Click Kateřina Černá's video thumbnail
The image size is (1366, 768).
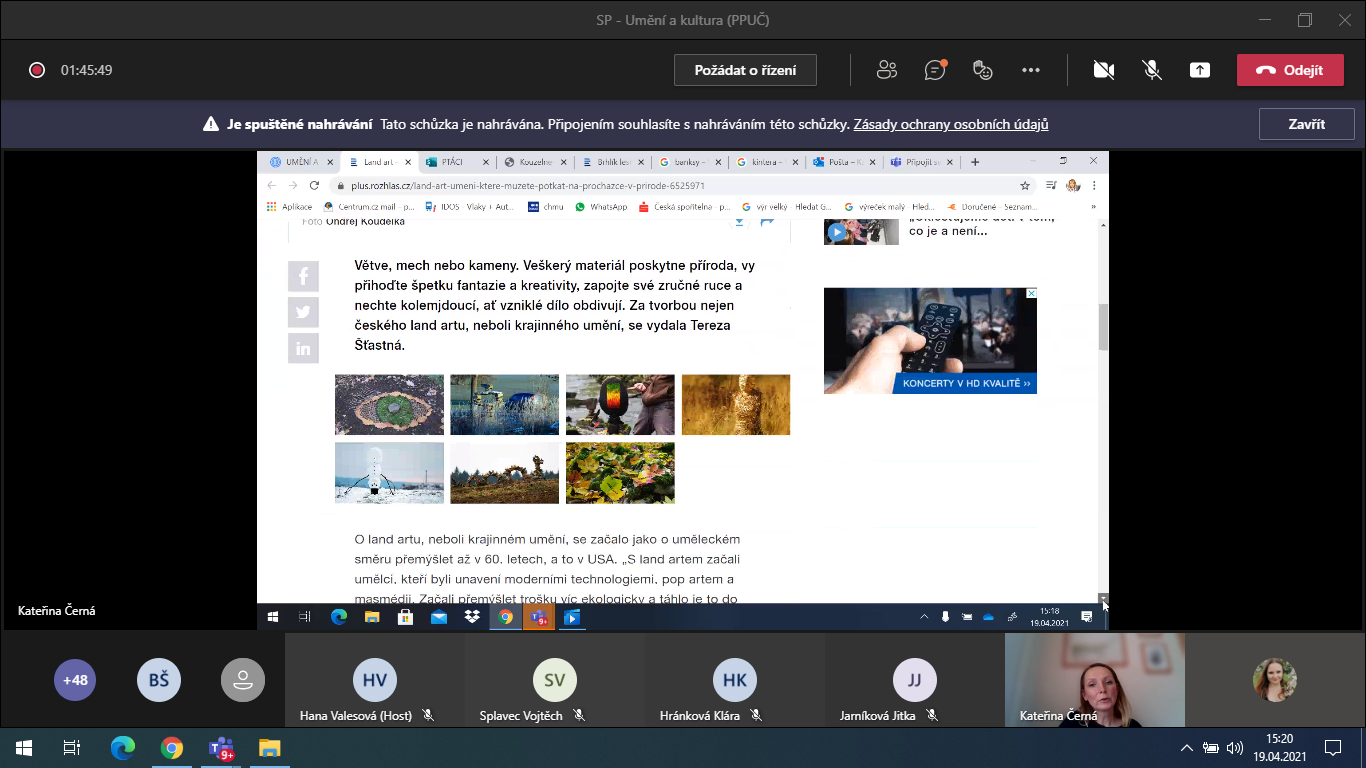[1094, 680]
